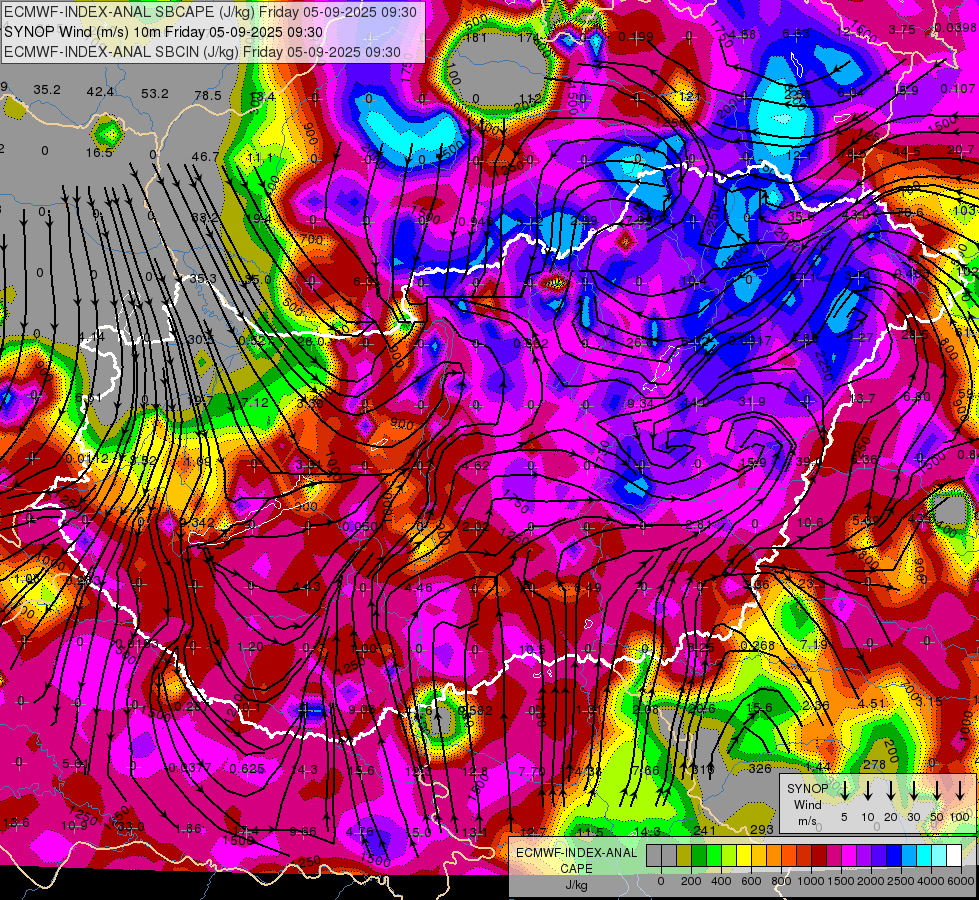Click the SYNOP Wind 10m title line
The width and height of the screenshot is (979, 900).
point(164,32)
